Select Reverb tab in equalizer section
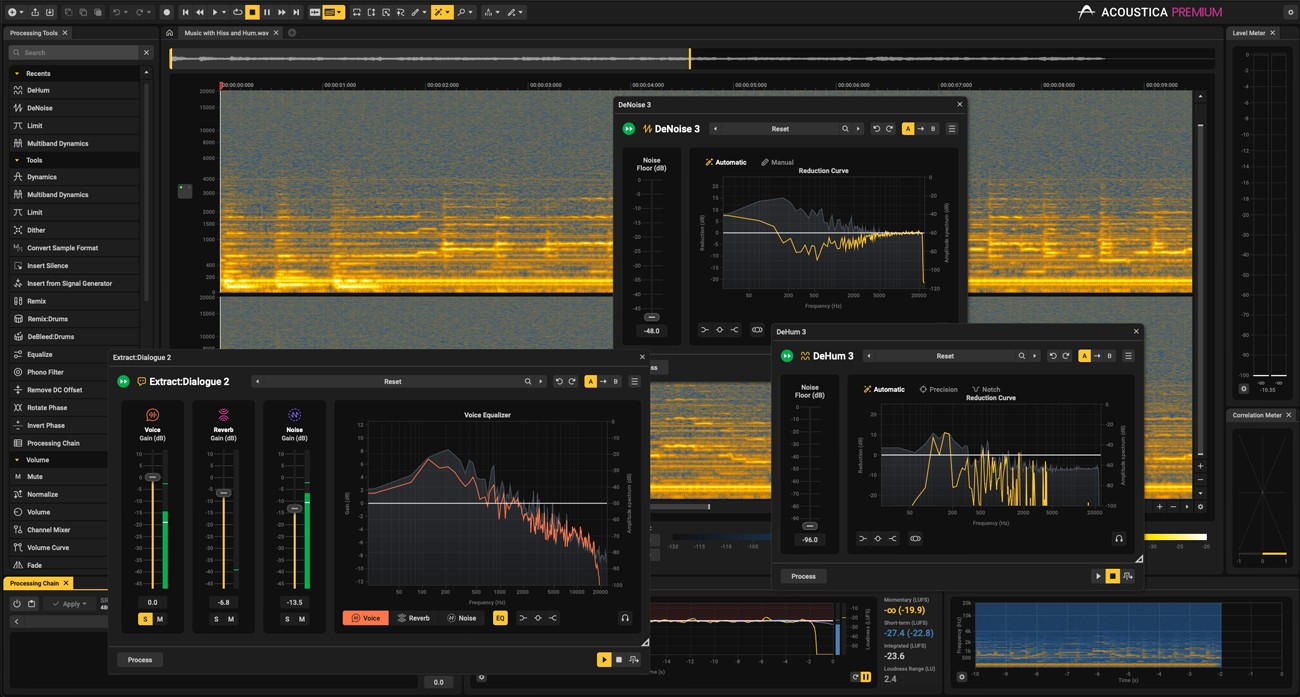Viewport: 1300px width, 697px height. point(413,618)
